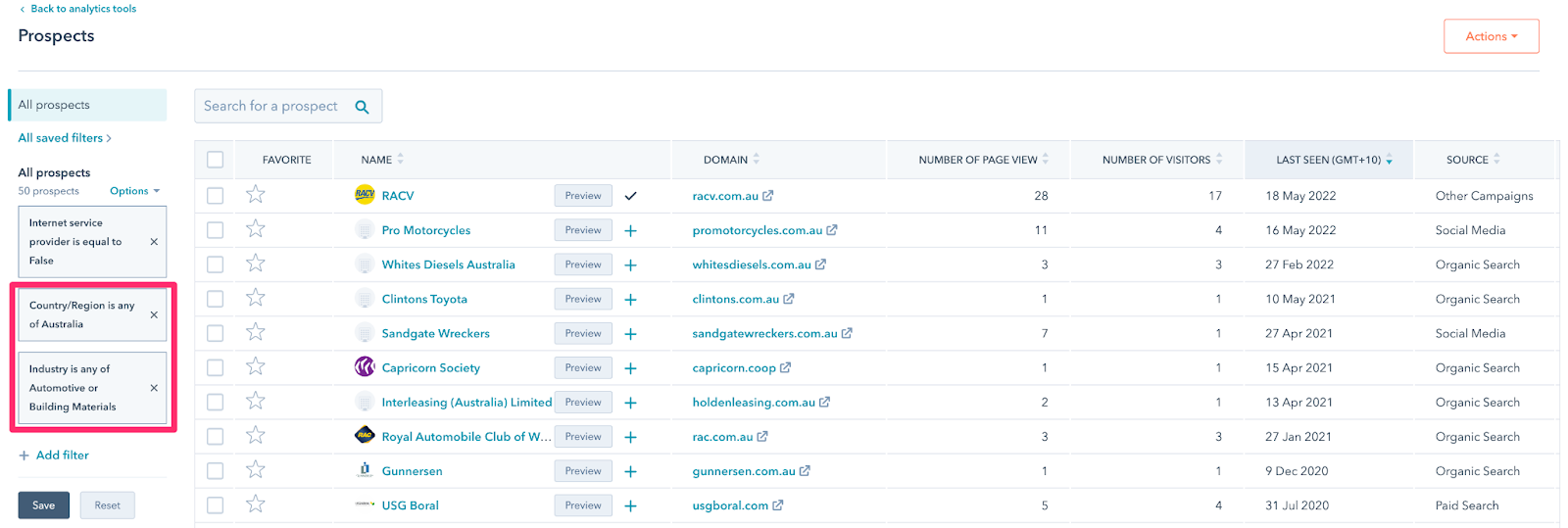The image size is (1568, 528).
Task: Remove the Country/Region Australia filter
Action: click(x=154, y=314)
